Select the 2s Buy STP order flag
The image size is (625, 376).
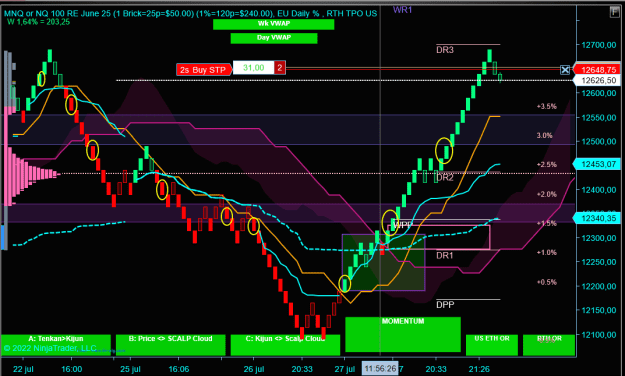coord(203,70)
